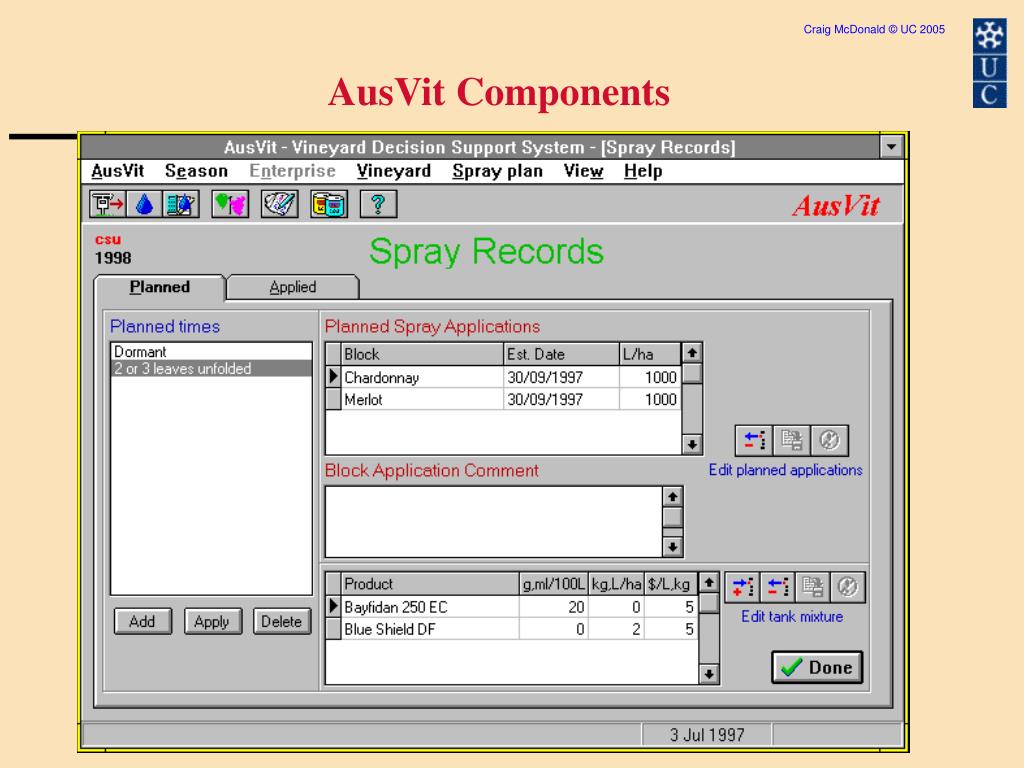Select the Bayfidan 250 EC product cell
This screenshot has height=768, width=1024.
click(x=430, y=607)
